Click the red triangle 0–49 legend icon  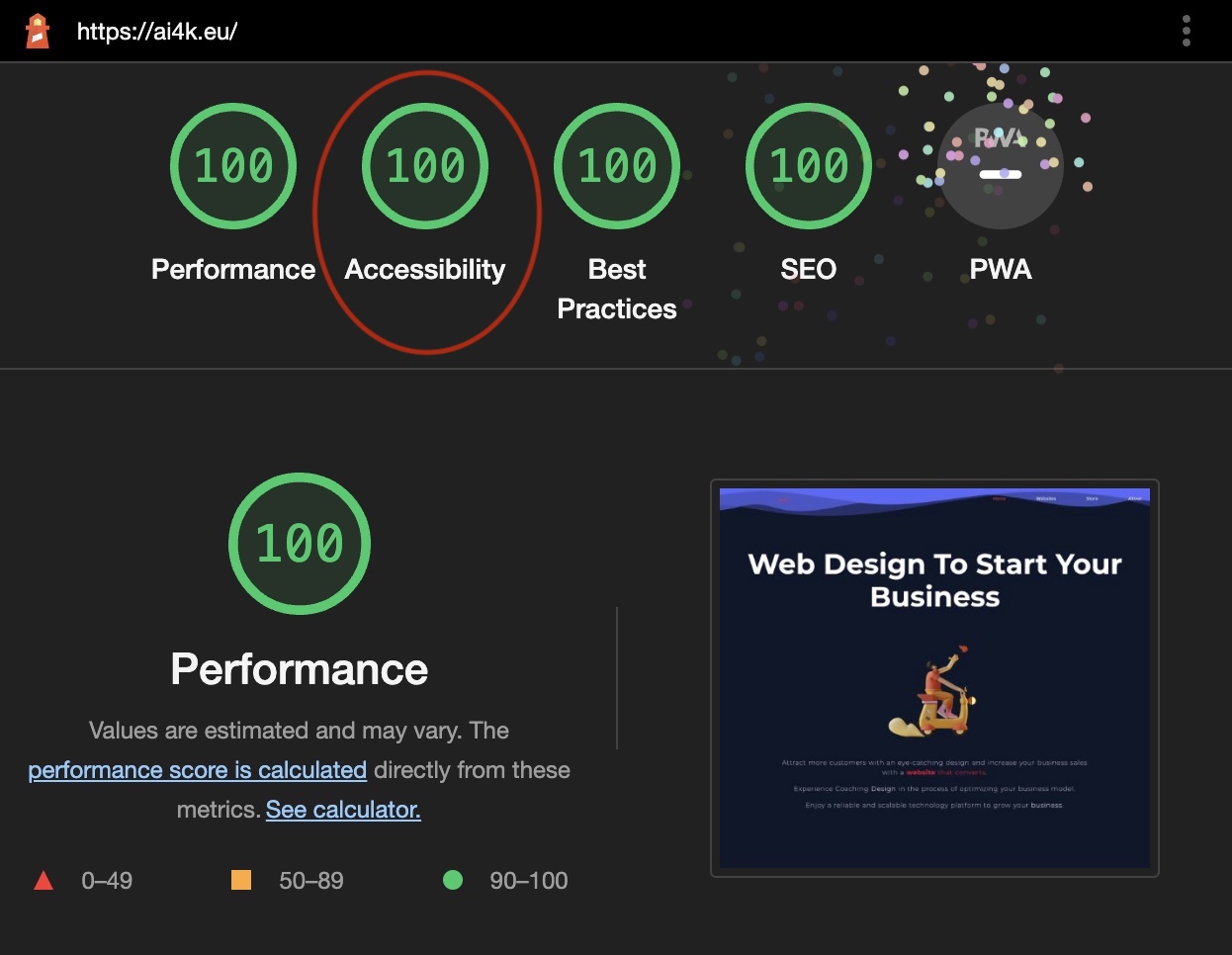tap(44, 880)
